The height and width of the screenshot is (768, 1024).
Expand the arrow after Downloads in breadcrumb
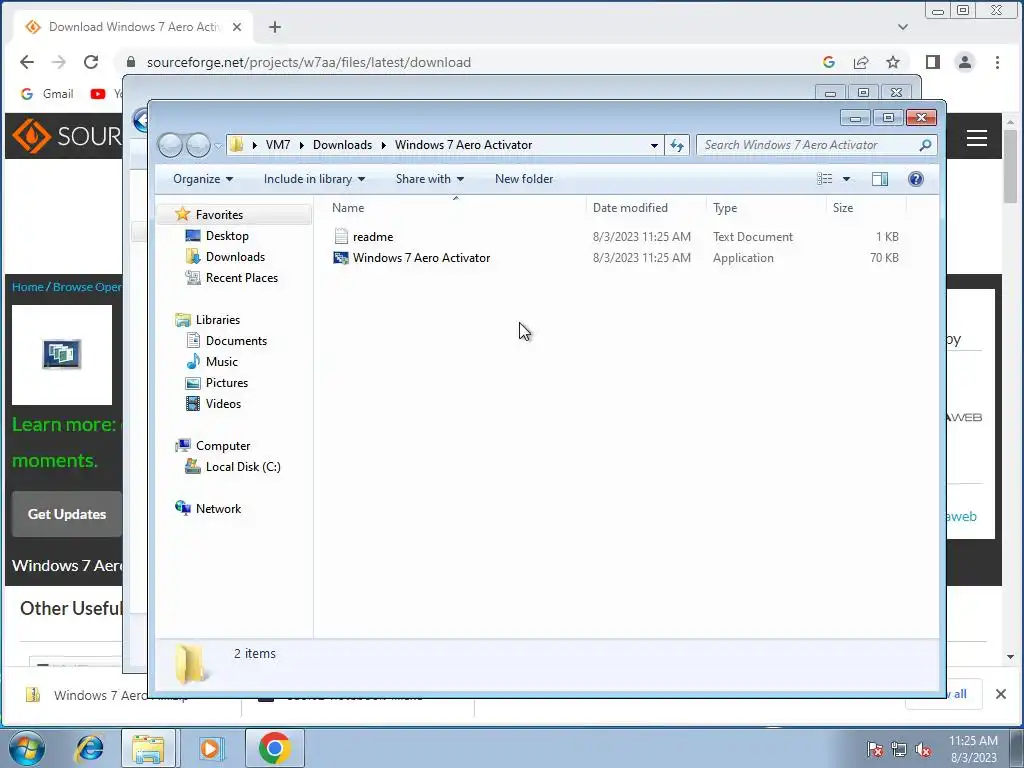(x=383, y=145)
